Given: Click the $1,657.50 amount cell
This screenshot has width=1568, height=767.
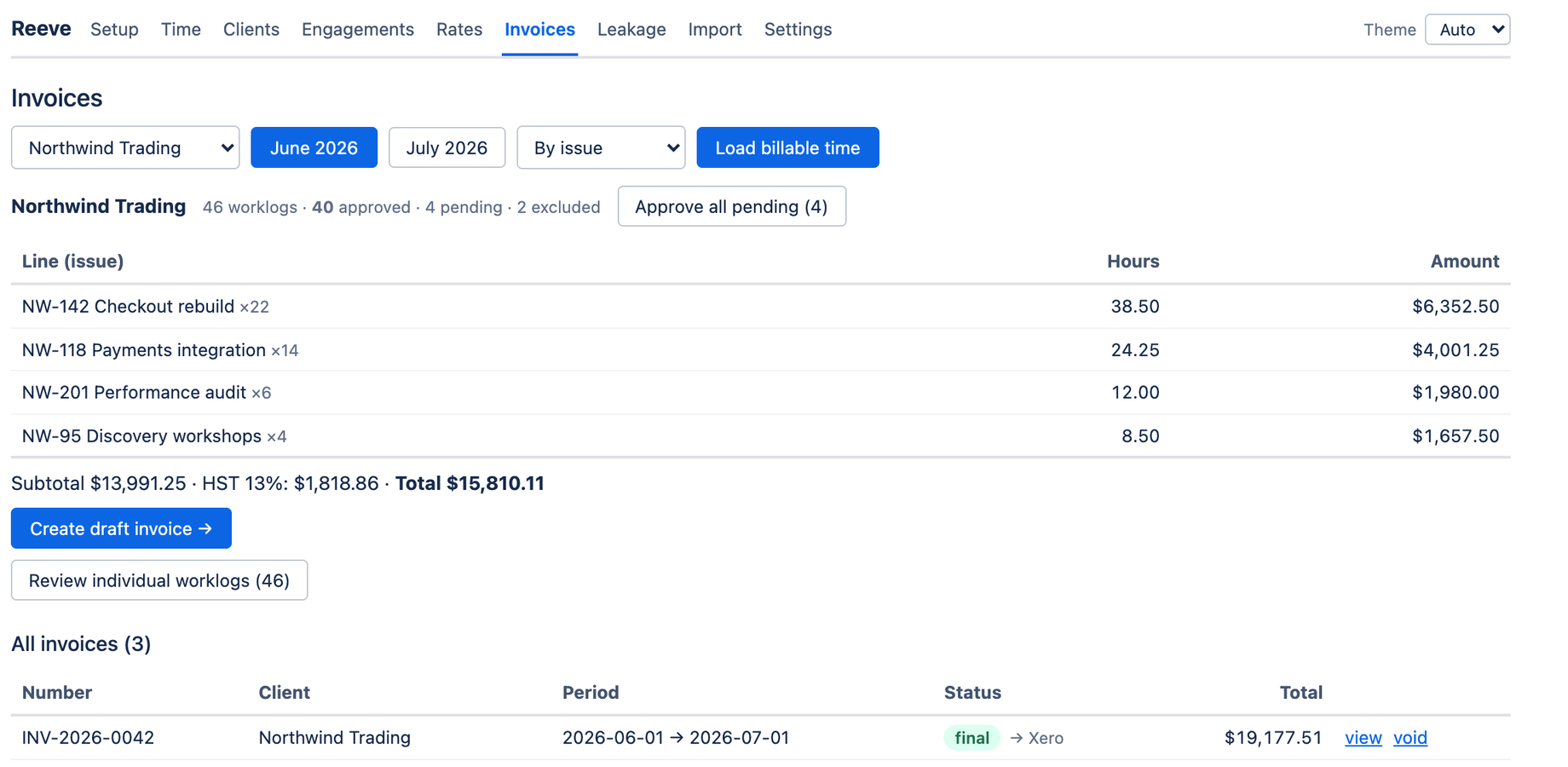Looking at the screenshot, I should pos(1456,435).
